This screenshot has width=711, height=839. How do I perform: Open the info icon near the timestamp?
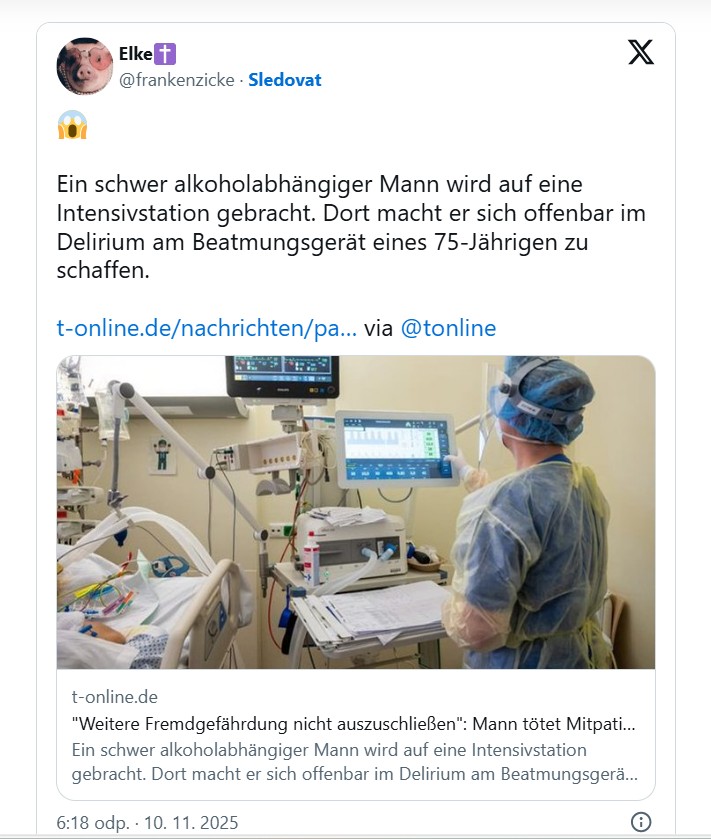pyautogui.click(x=641, y=822)
